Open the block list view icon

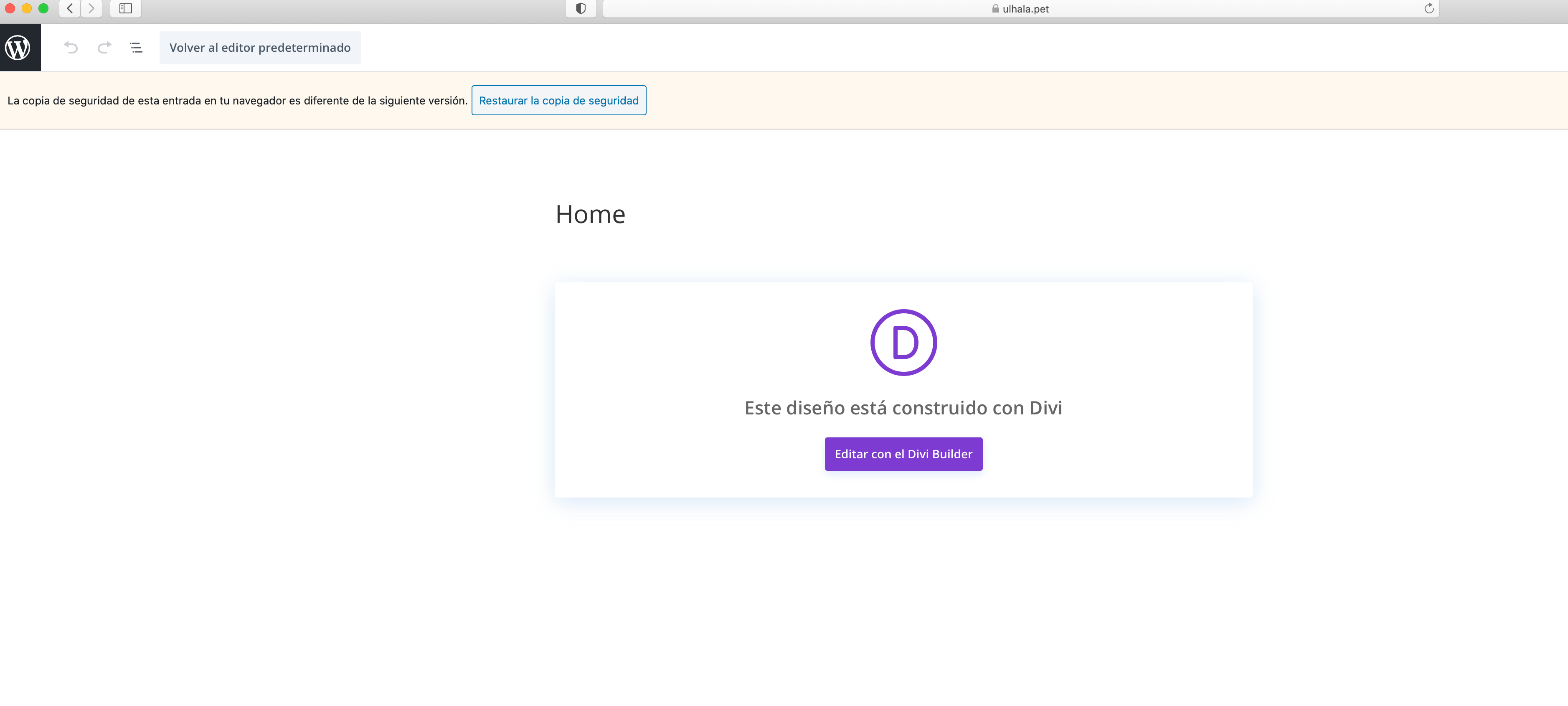coord(136,48)
